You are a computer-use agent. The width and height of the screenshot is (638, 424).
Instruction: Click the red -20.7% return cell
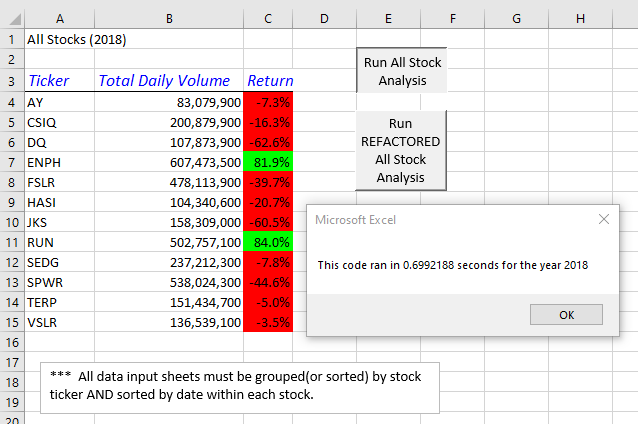click(268, 202)
